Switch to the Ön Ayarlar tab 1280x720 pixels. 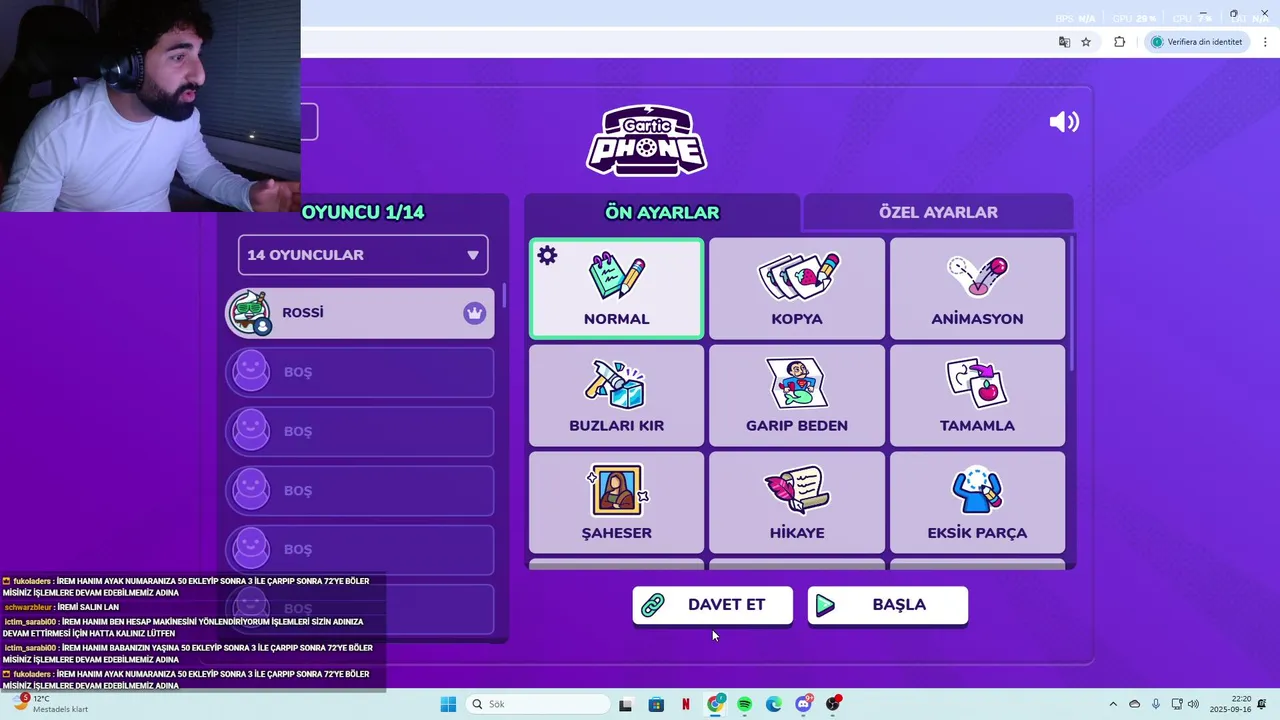point(662,212)
